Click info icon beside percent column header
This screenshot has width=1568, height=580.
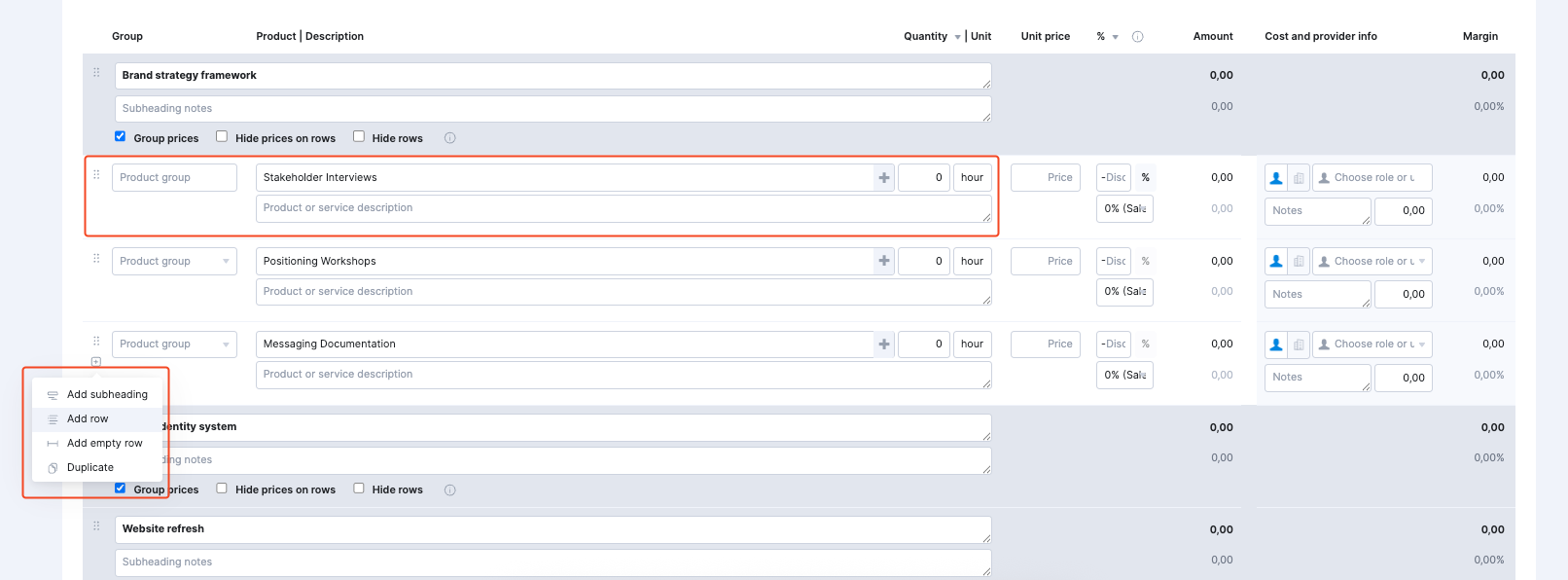click(x=1137, y=37)
